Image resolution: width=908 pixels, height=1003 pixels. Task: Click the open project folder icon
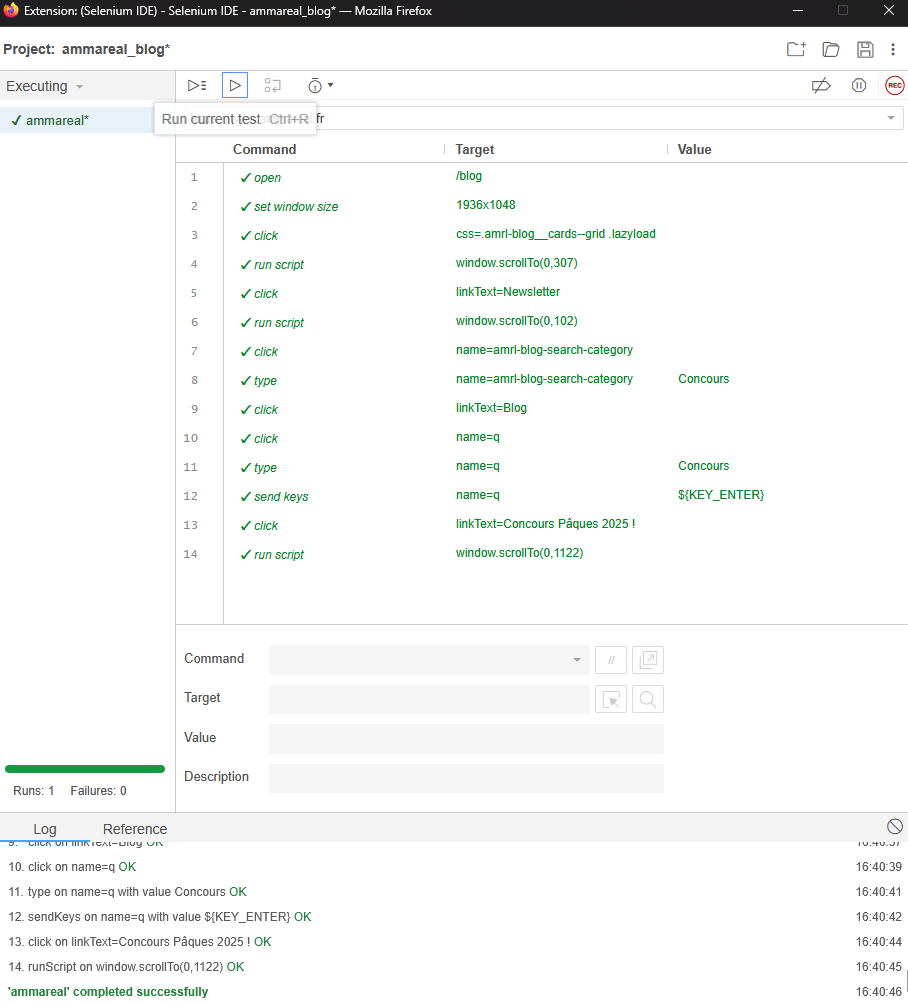tap(830, 50)
